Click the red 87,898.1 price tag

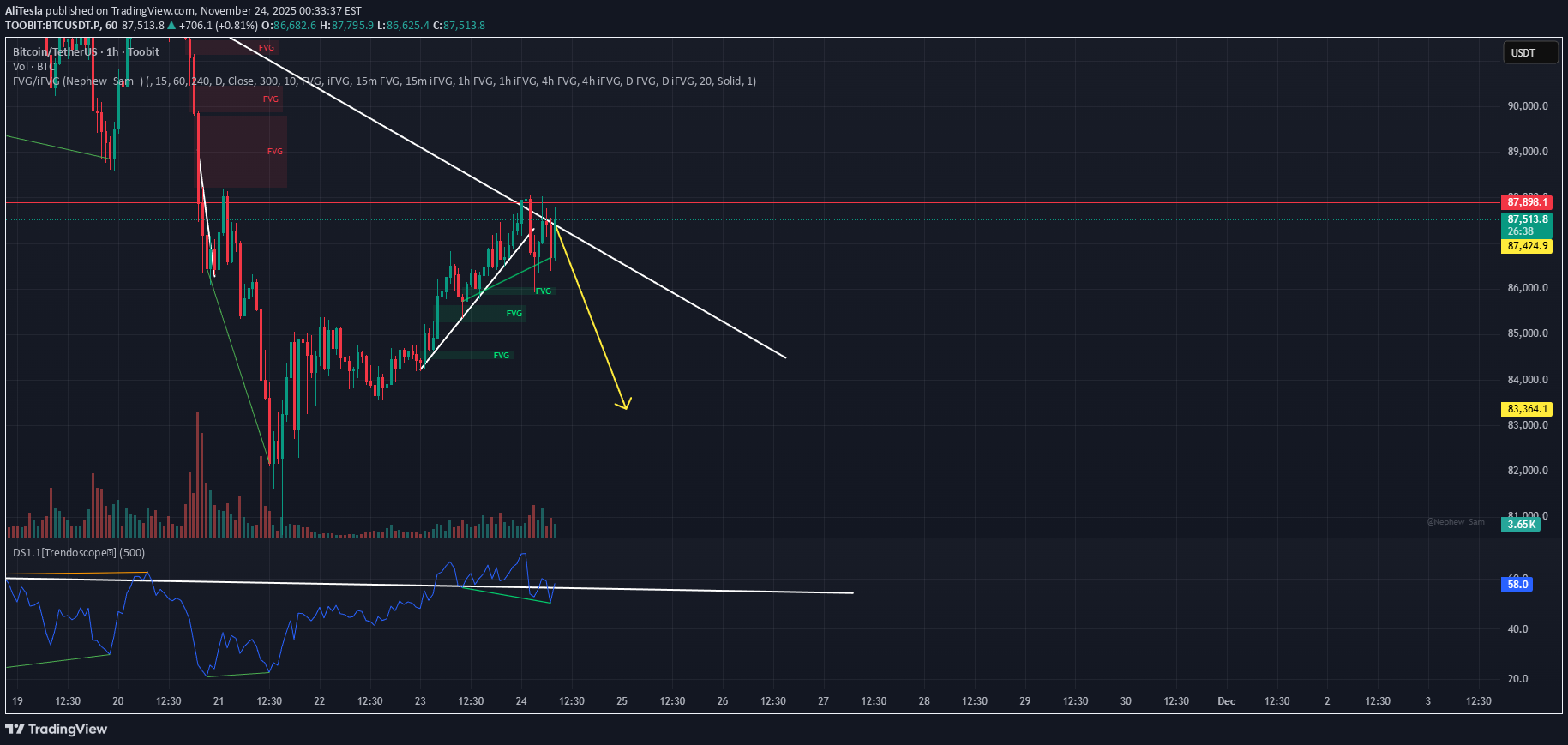(x=1527, y=202)
